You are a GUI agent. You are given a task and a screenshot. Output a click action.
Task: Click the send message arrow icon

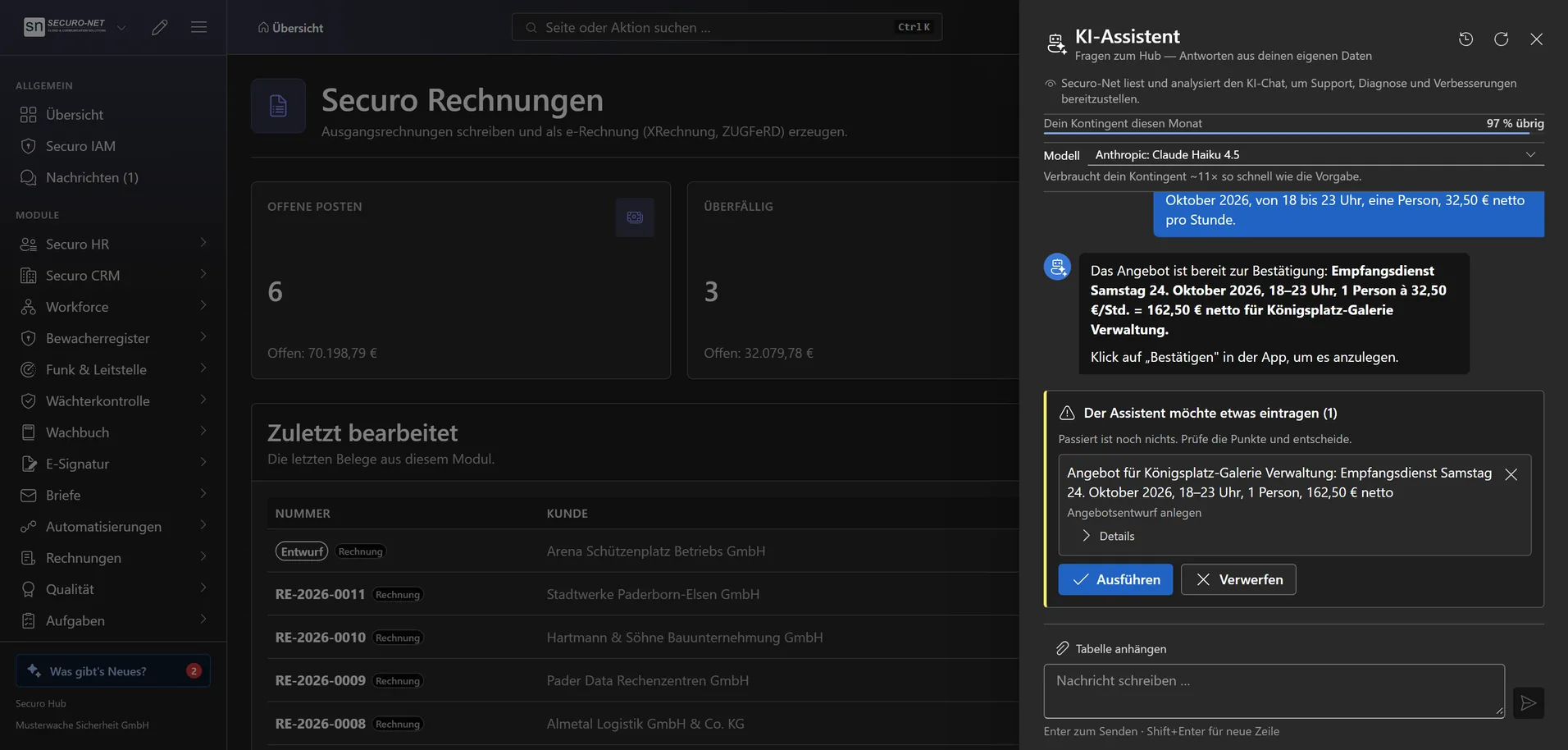1528,703
